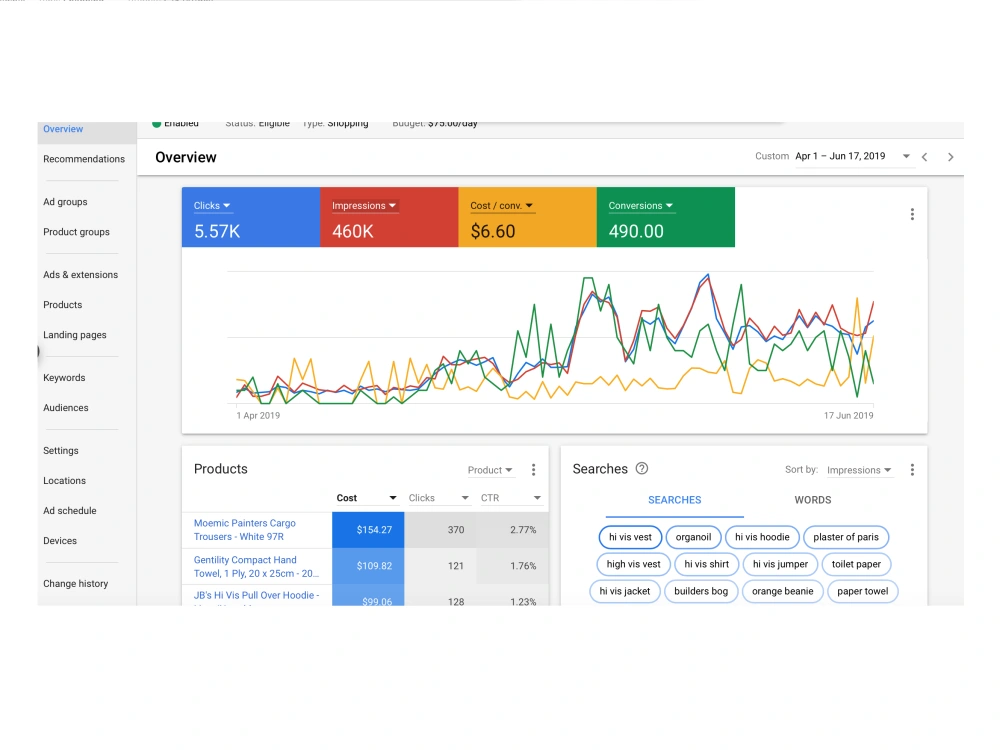
Task: Open Settings in the sidebar
Action: pos(61,450)
